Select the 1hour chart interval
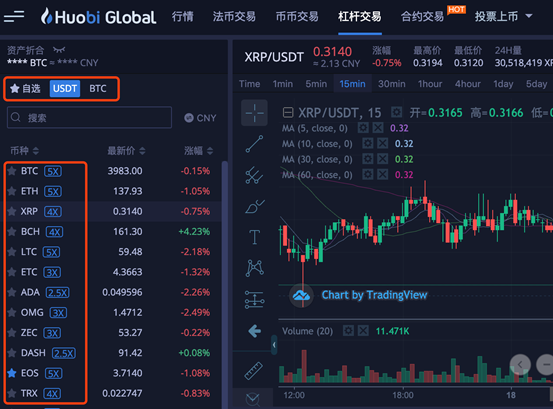The image size is (553, 409). click(430, 84)
